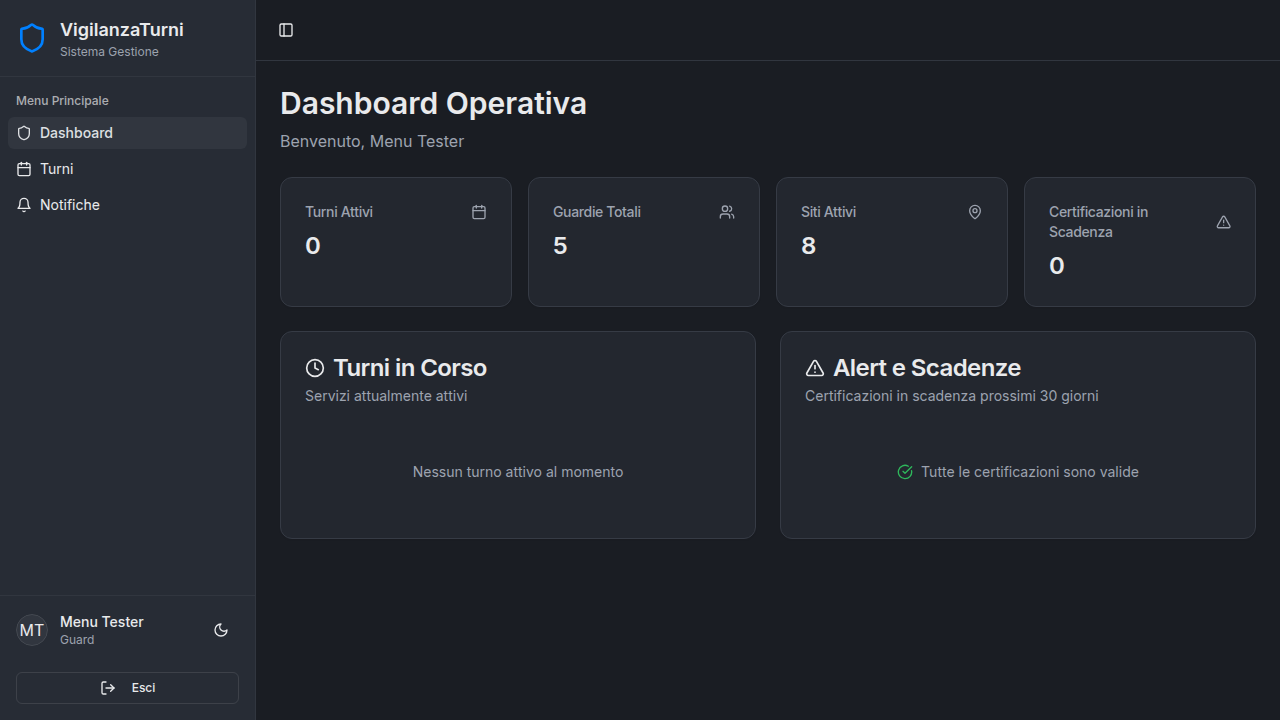This screenshot has width=1280, height=720.
Task: Click the green checkmark validity icon
Action: pyautogui.click(x=905, y=472)
